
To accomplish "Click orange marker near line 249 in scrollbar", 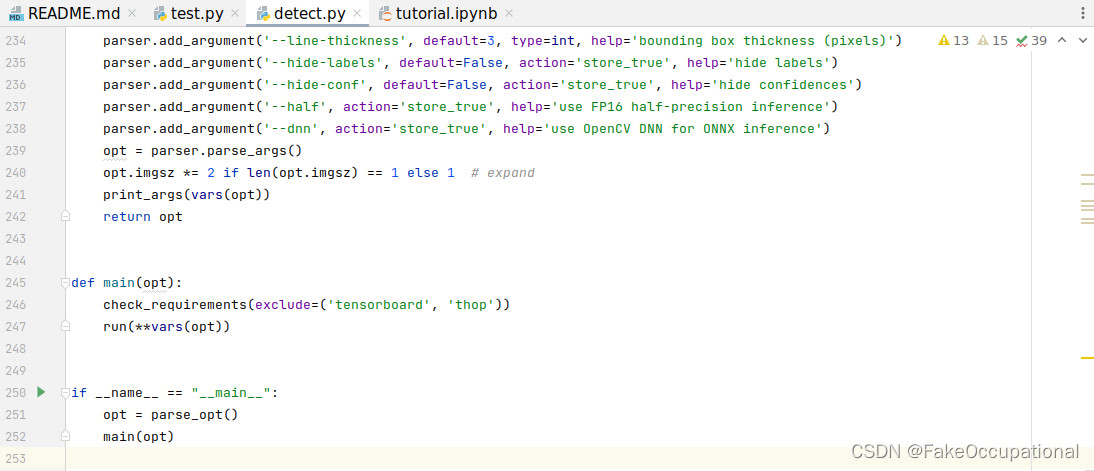I will [x=1086, y=358].
